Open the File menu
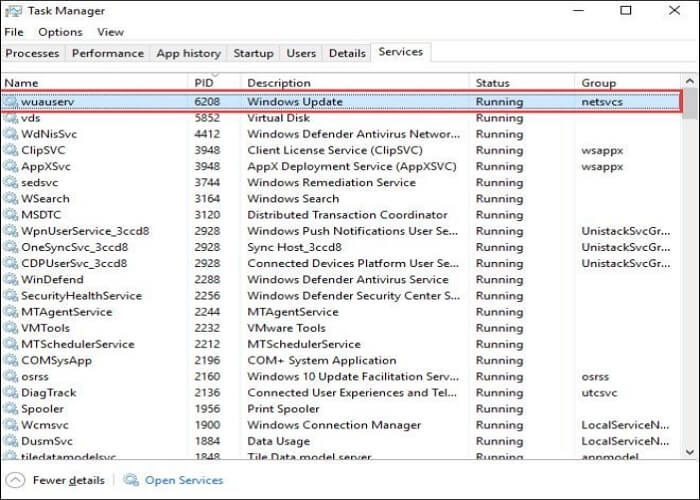Image resolution: width=700 pixels, height=500 pixels. [x=13, y=32]
